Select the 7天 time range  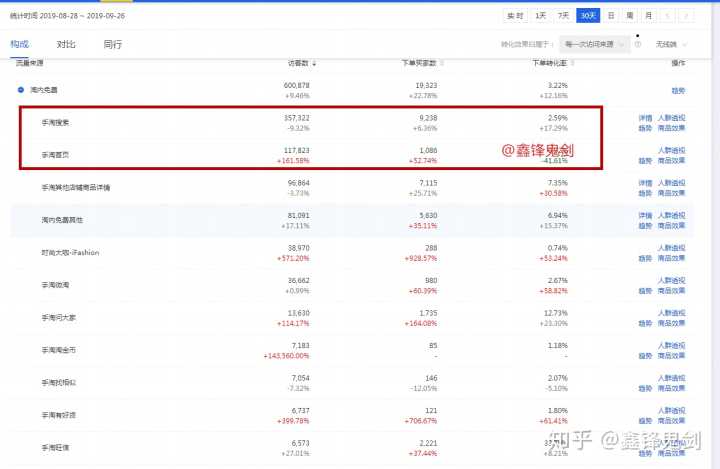pos(563,16)
